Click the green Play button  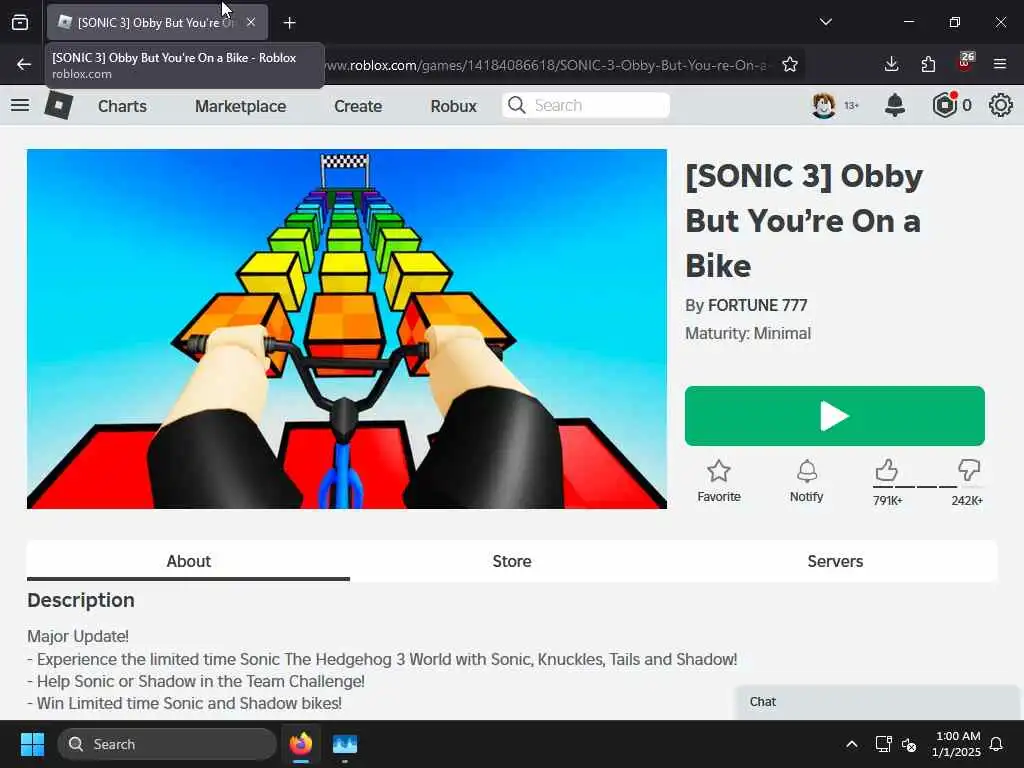pos(835,416)
